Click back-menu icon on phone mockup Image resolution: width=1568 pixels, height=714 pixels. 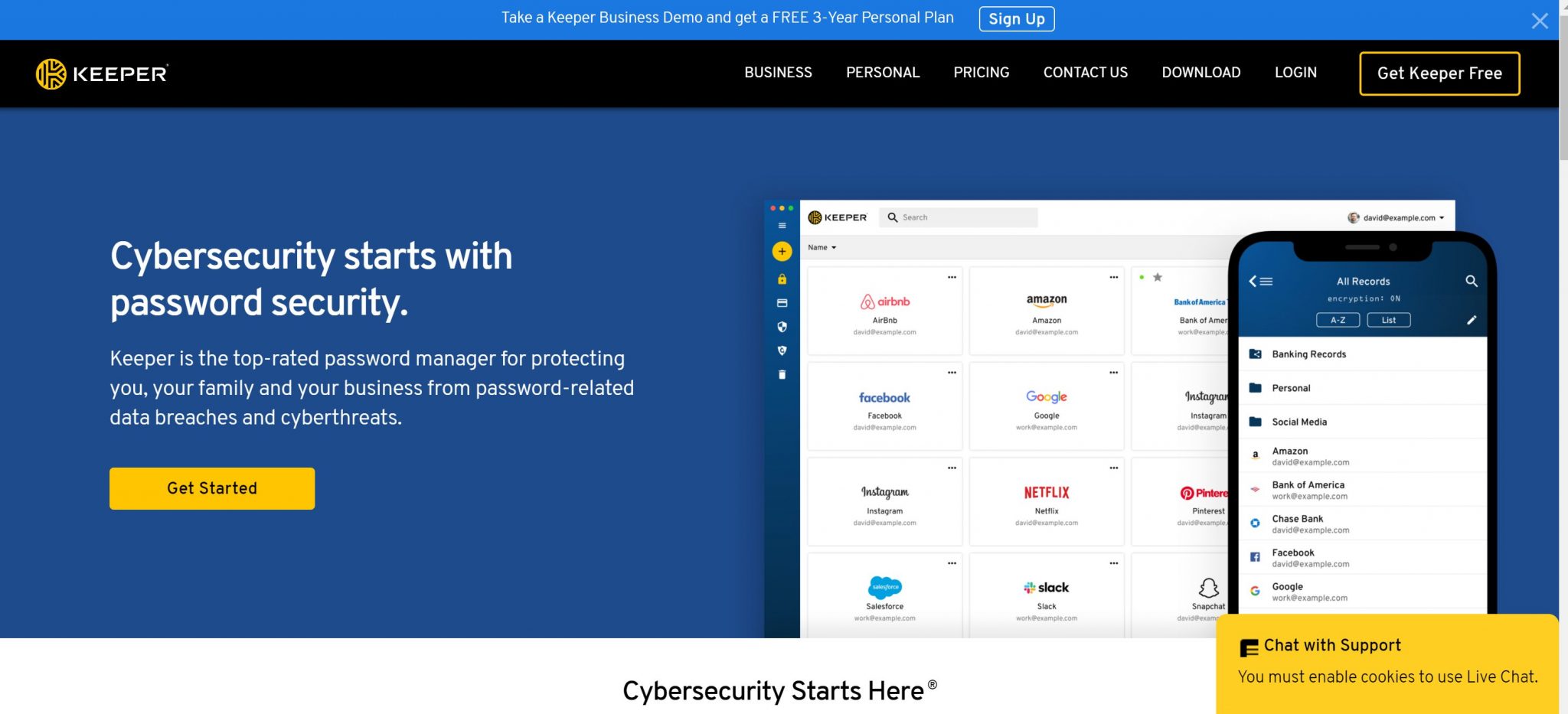click(1260, 281)
